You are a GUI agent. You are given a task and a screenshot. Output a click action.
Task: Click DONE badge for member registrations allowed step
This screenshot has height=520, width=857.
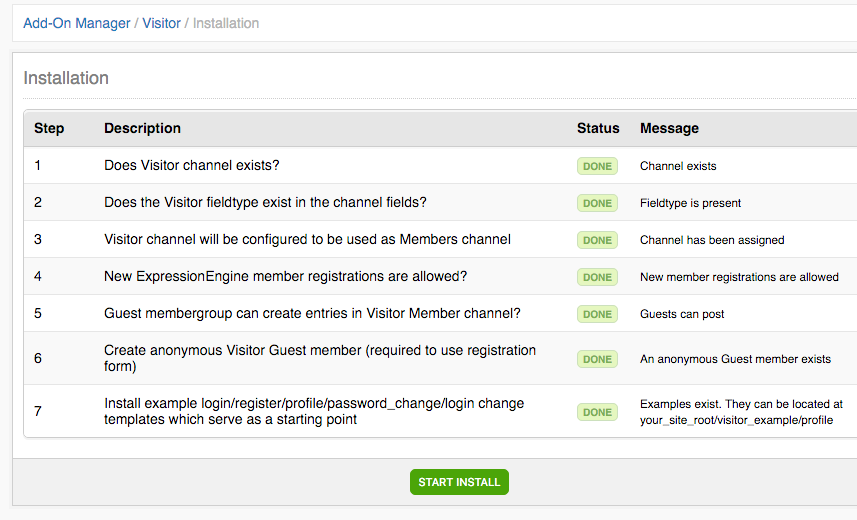[x=597, y=277]
